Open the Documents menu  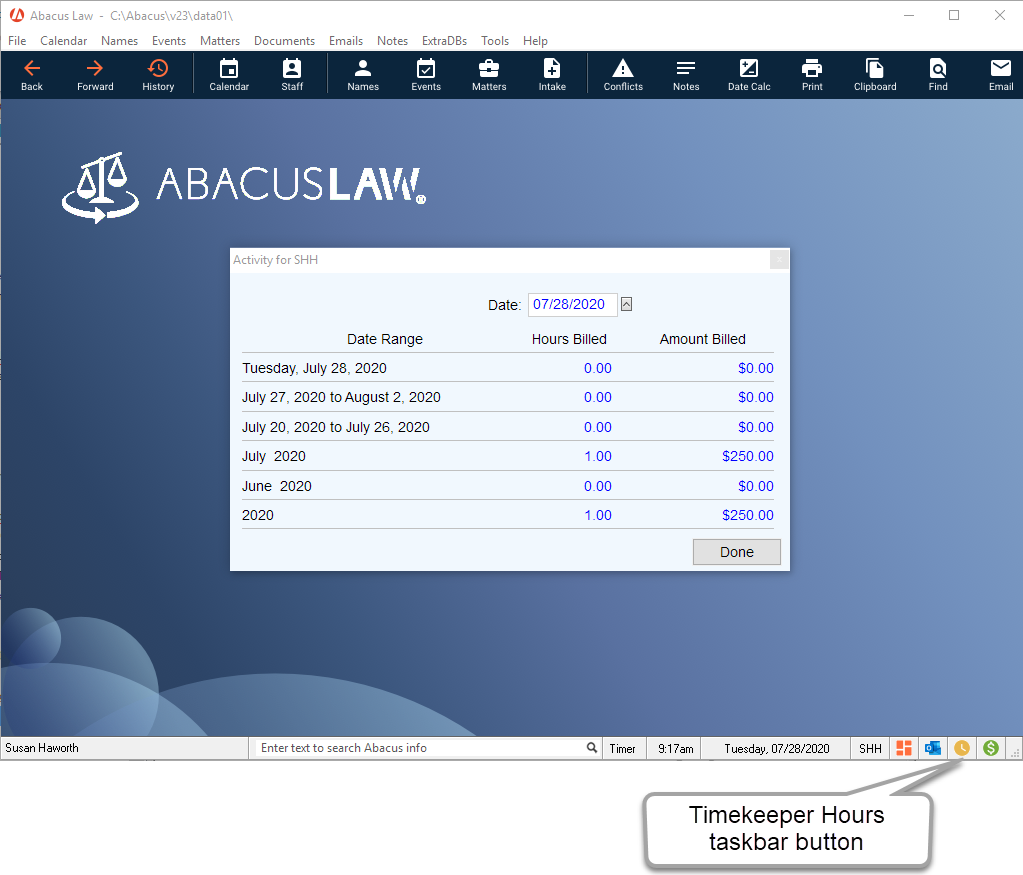(x=284, y=40)
